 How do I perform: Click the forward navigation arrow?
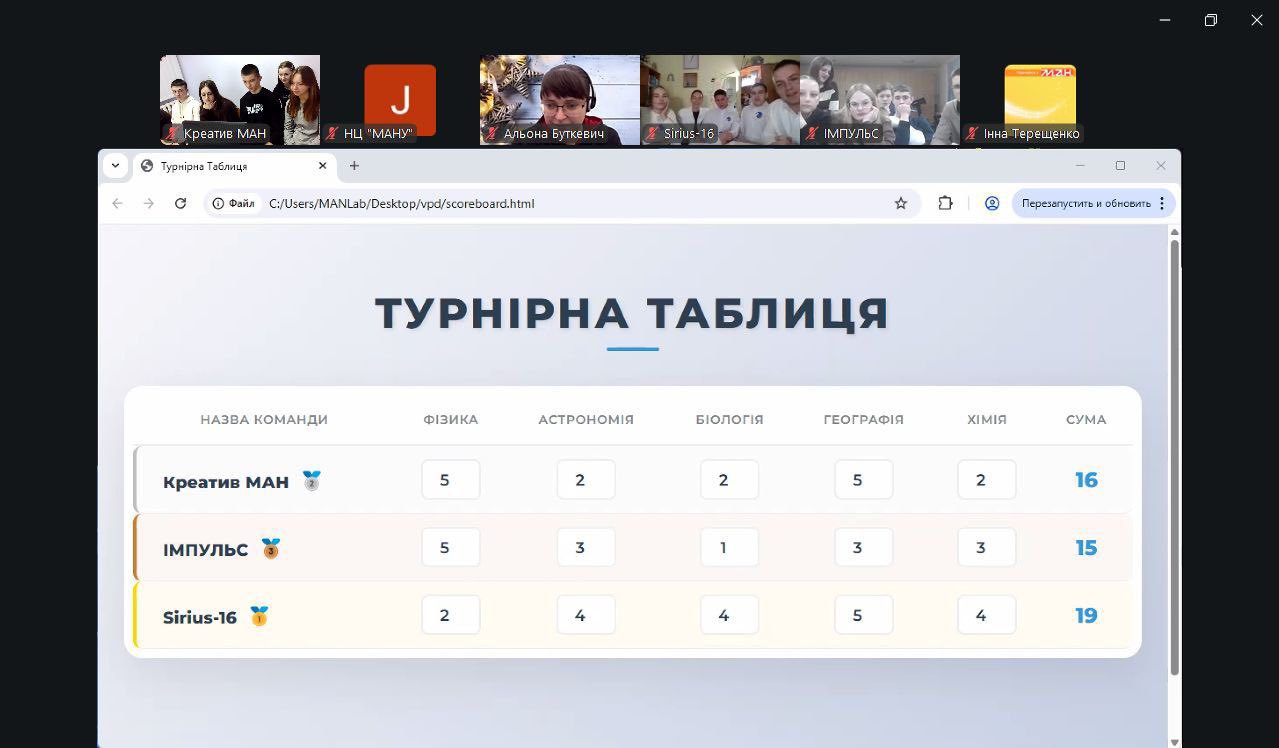point(149,203)
